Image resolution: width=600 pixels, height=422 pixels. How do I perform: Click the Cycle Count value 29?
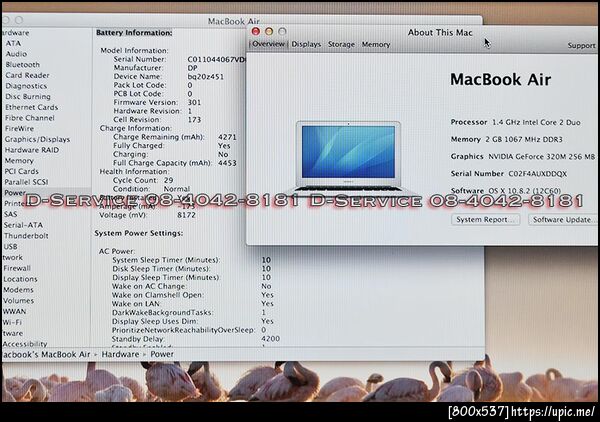(168, 180)
